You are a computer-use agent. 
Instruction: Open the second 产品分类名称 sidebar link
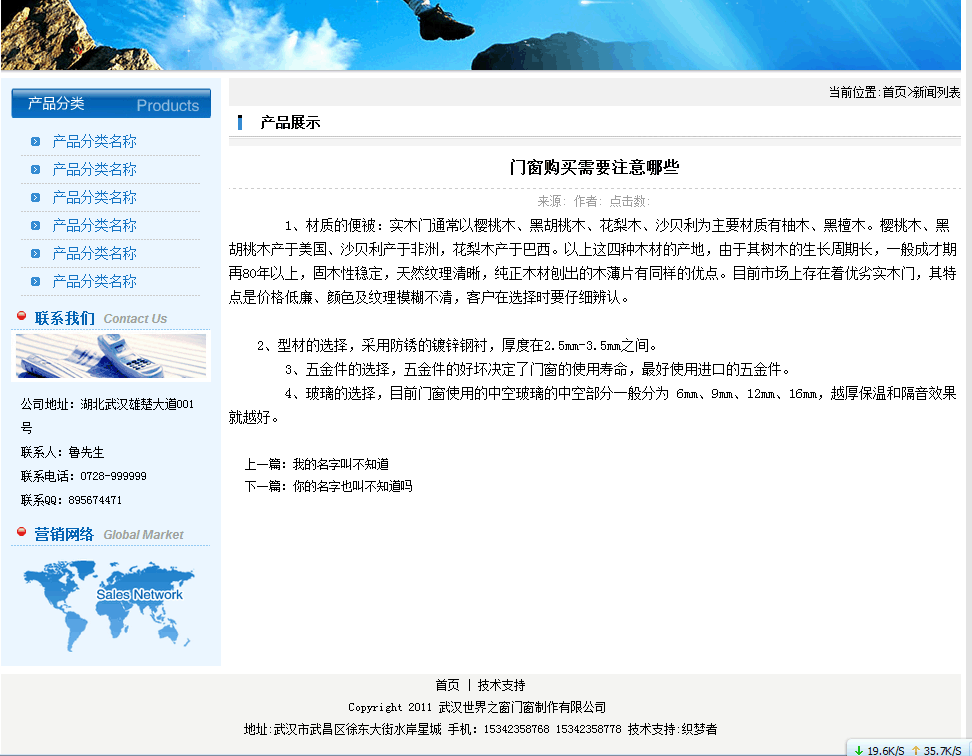(94, 170)
